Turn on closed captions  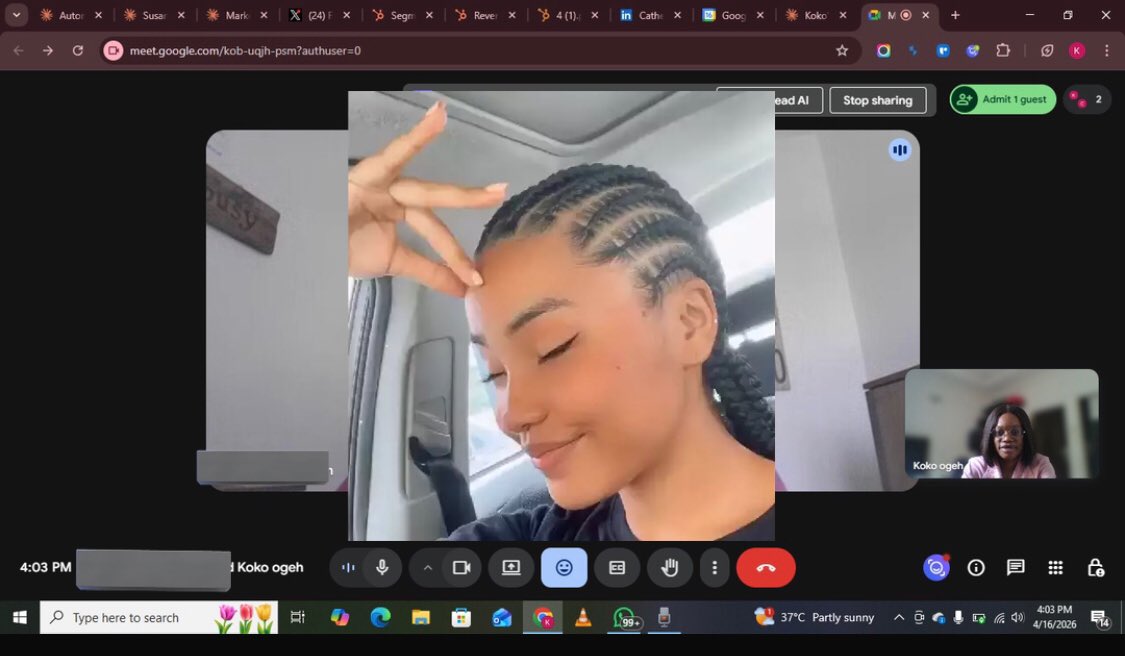click(x=617, y=568)
